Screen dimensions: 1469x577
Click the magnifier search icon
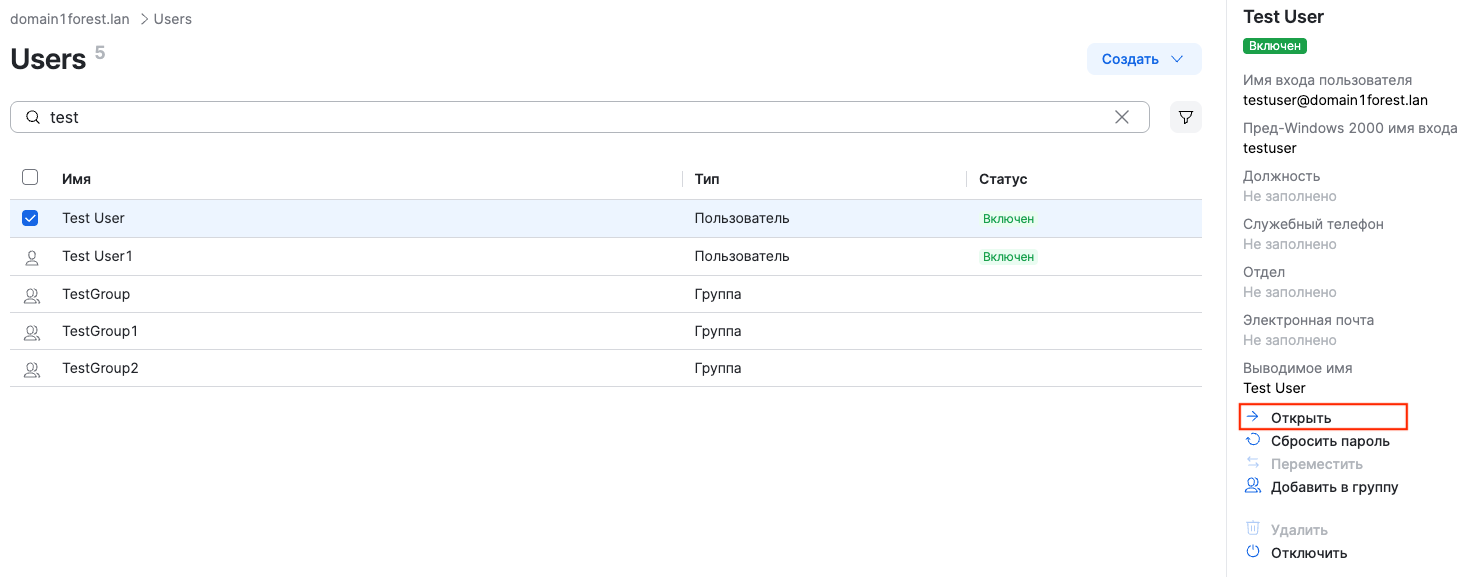[33, 117]
